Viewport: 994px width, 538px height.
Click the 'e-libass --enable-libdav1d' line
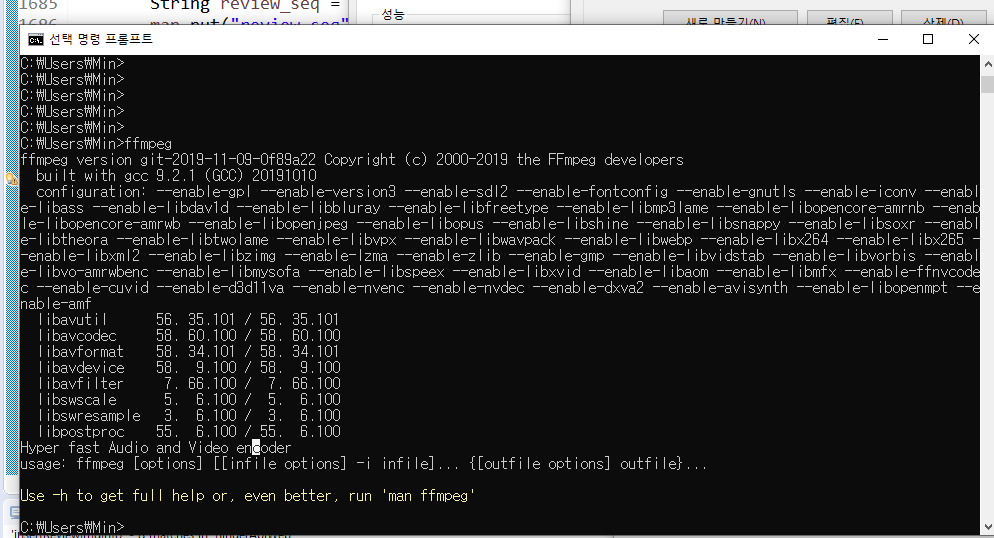tap(500, 208)
